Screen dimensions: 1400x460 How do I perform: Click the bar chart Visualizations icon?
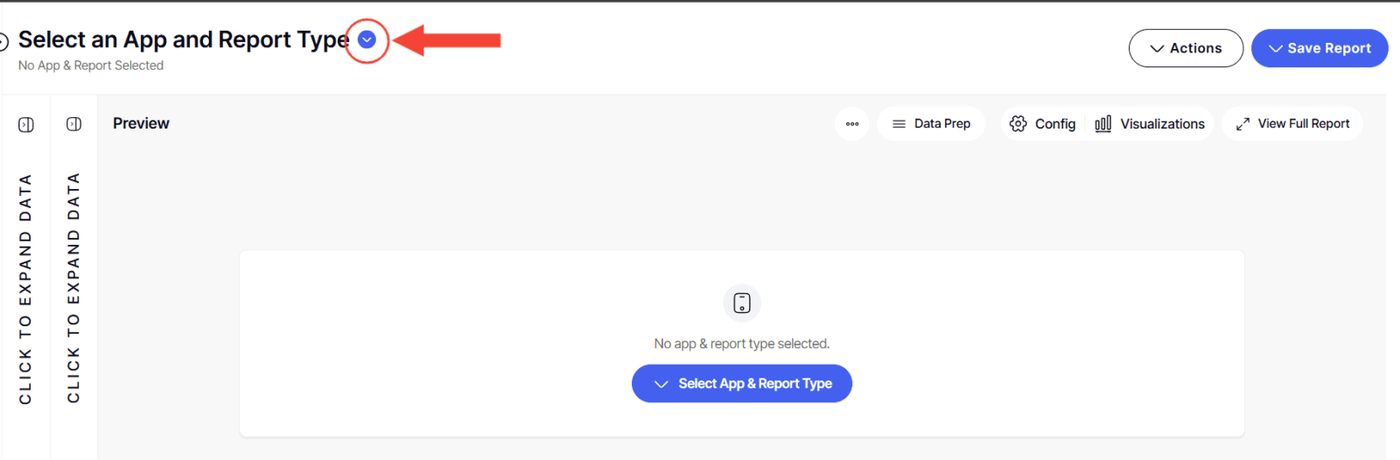tap(1103, 124)
